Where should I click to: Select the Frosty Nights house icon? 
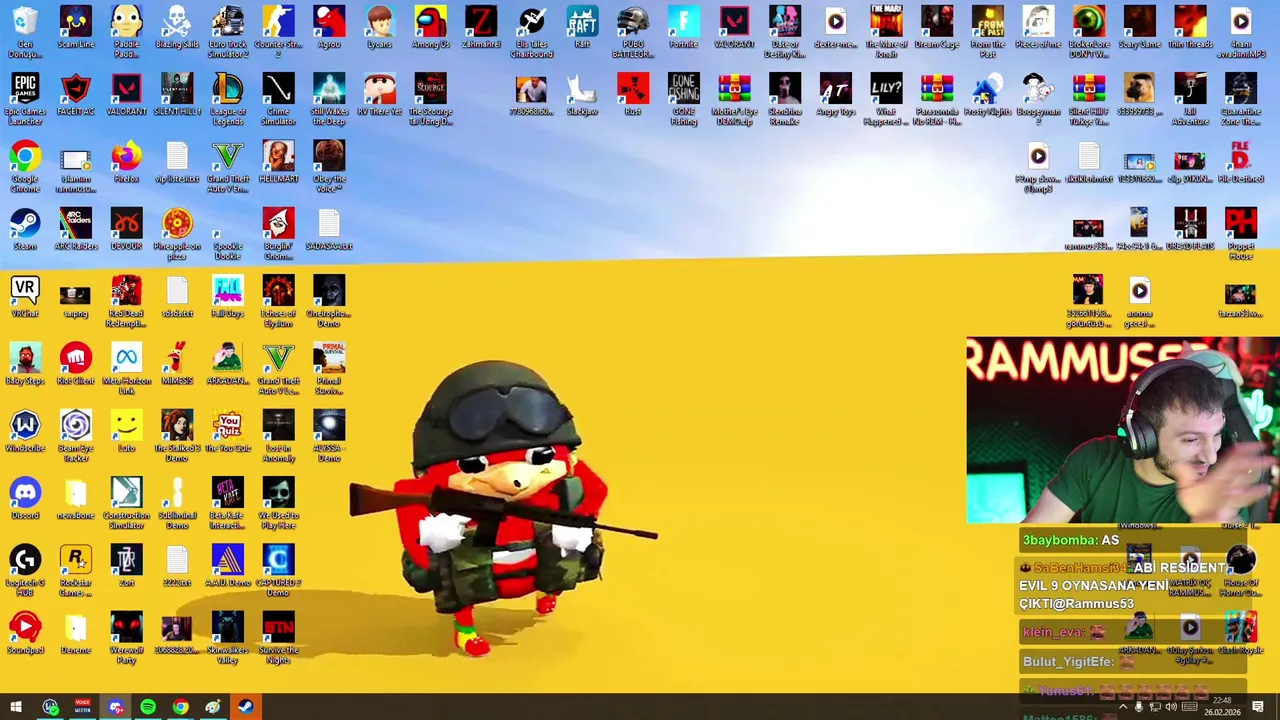pyautogui.click(x=987, y=95)
